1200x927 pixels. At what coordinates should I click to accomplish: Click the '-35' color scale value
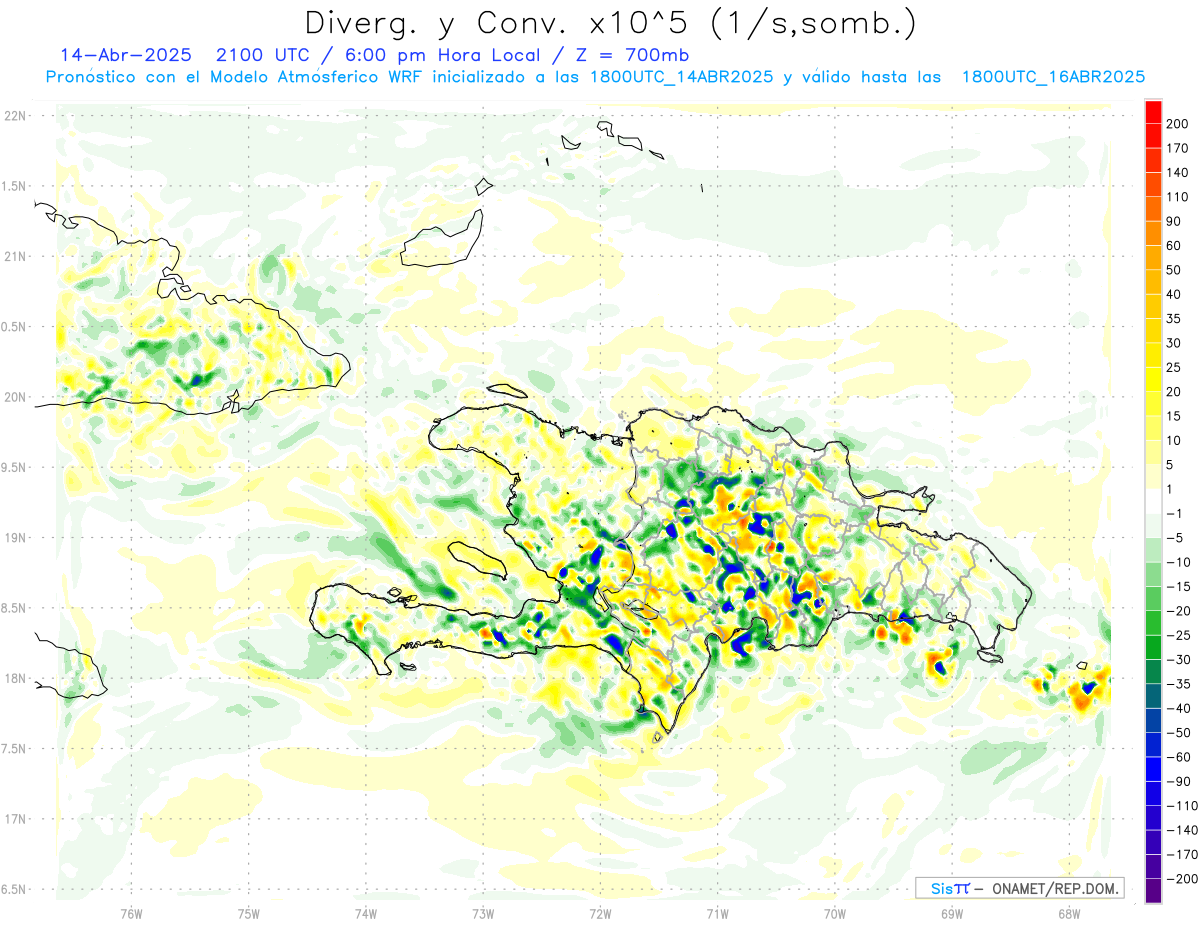(x=1178, y=684)
